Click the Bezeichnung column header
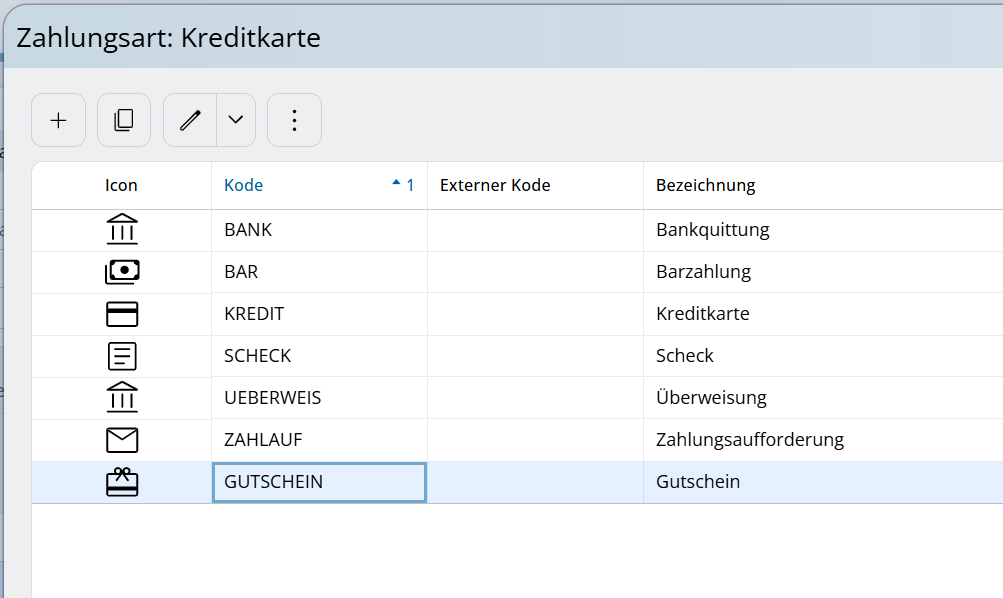This screenshot has width=1003, height=598. pos(705,185)
